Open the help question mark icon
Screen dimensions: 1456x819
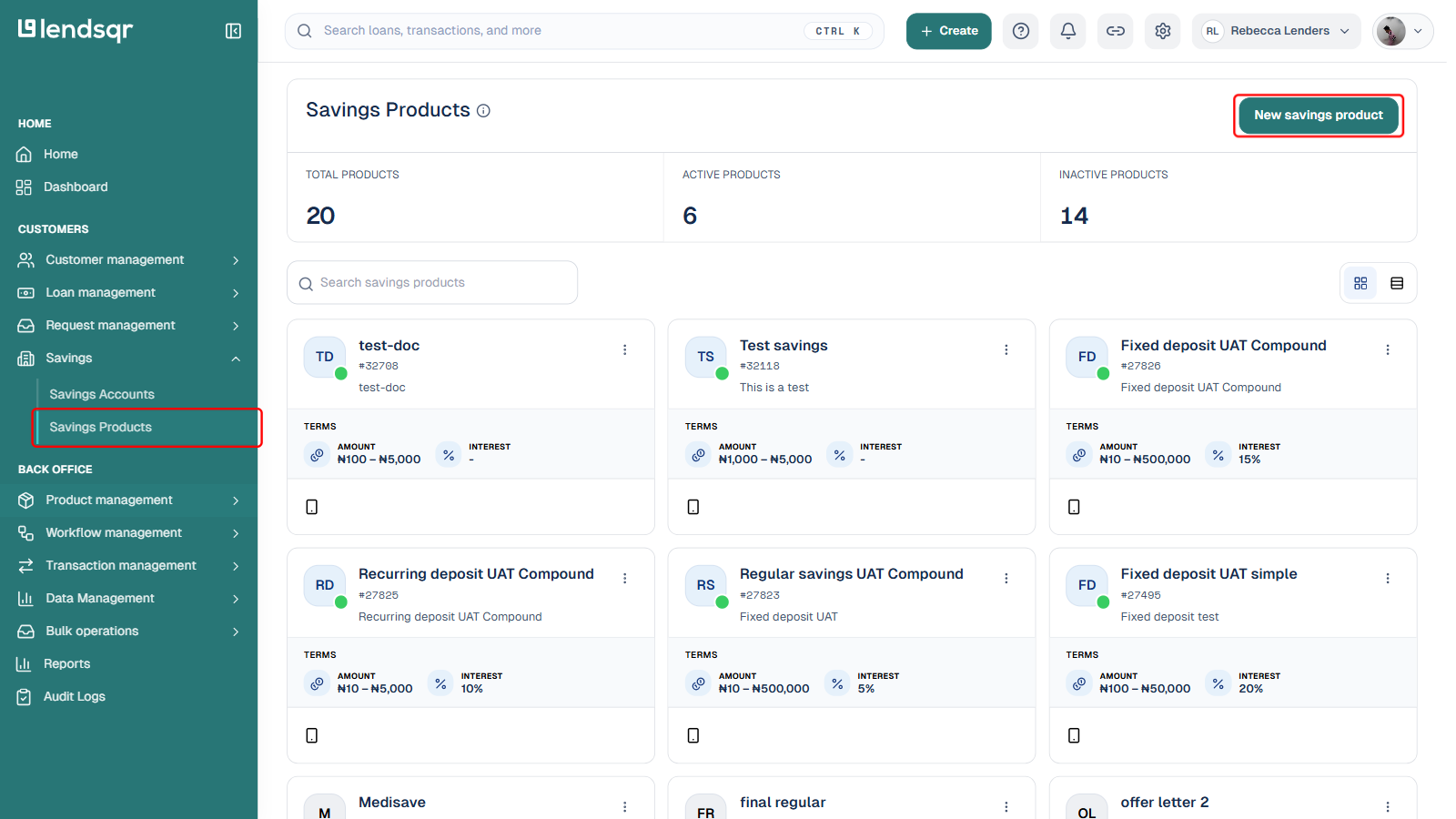1021,31
